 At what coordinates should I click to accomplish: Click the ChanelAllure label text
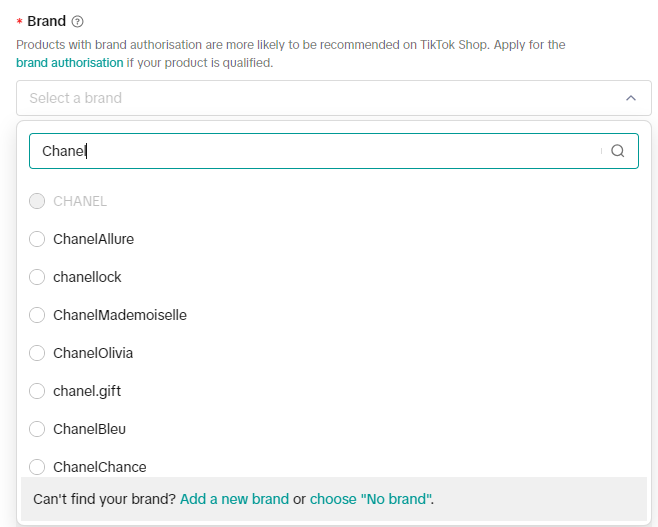[x=93, y=239]
